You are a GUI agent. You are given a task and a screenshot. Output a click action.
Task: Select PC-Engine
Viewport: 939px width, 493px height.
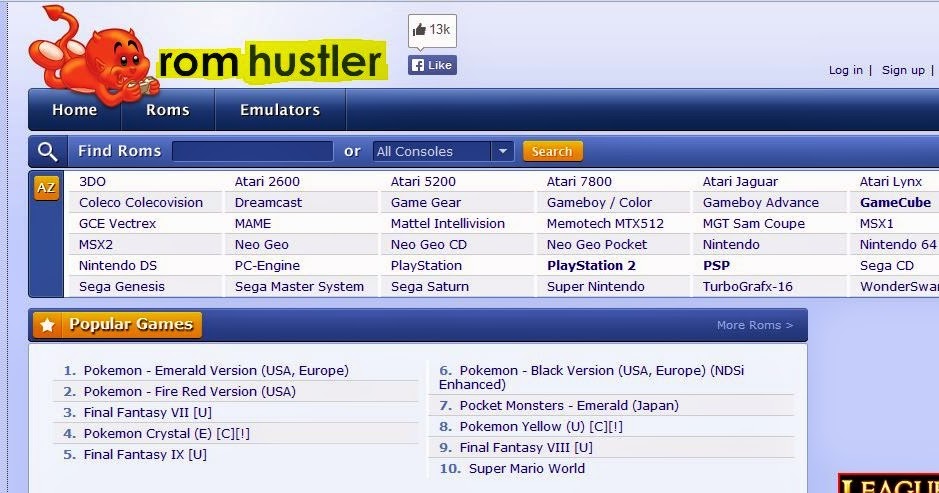(267, 265)
